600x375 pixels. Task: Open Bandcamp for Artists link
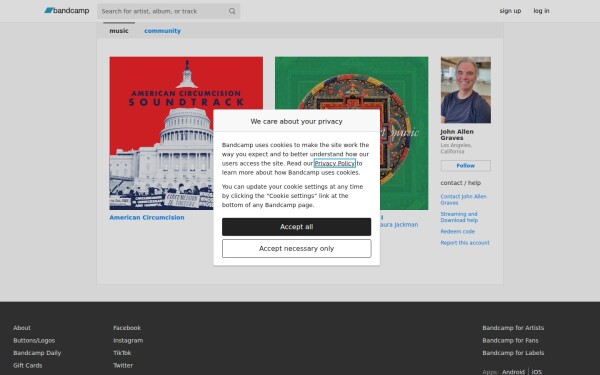pos(513,328)
